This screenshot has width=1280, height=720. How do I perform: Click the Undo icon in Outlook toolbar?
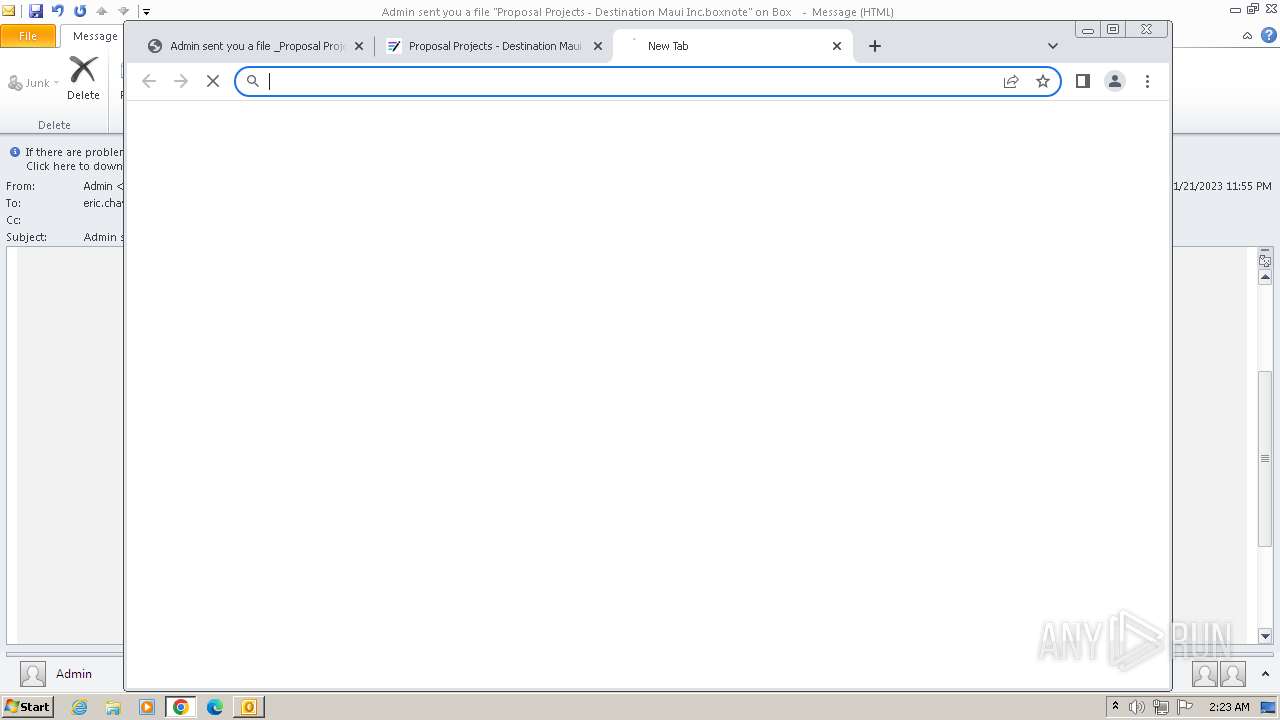[58, 11]
